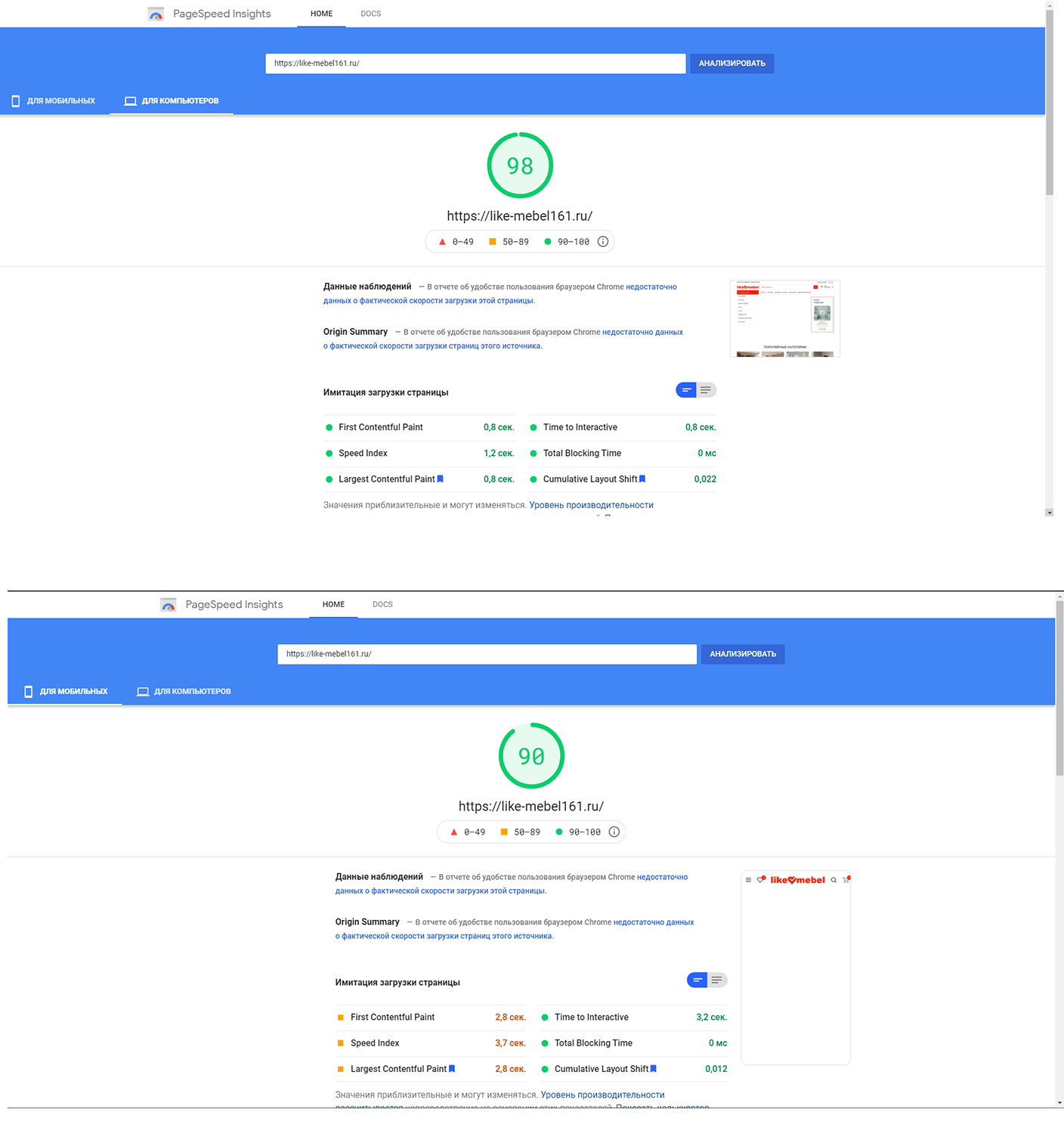The height and width of the screenshot is (1134, 1064).
Task: Click mobile phone icon in bottom window tabs
Action: click(x=28, y=691)
